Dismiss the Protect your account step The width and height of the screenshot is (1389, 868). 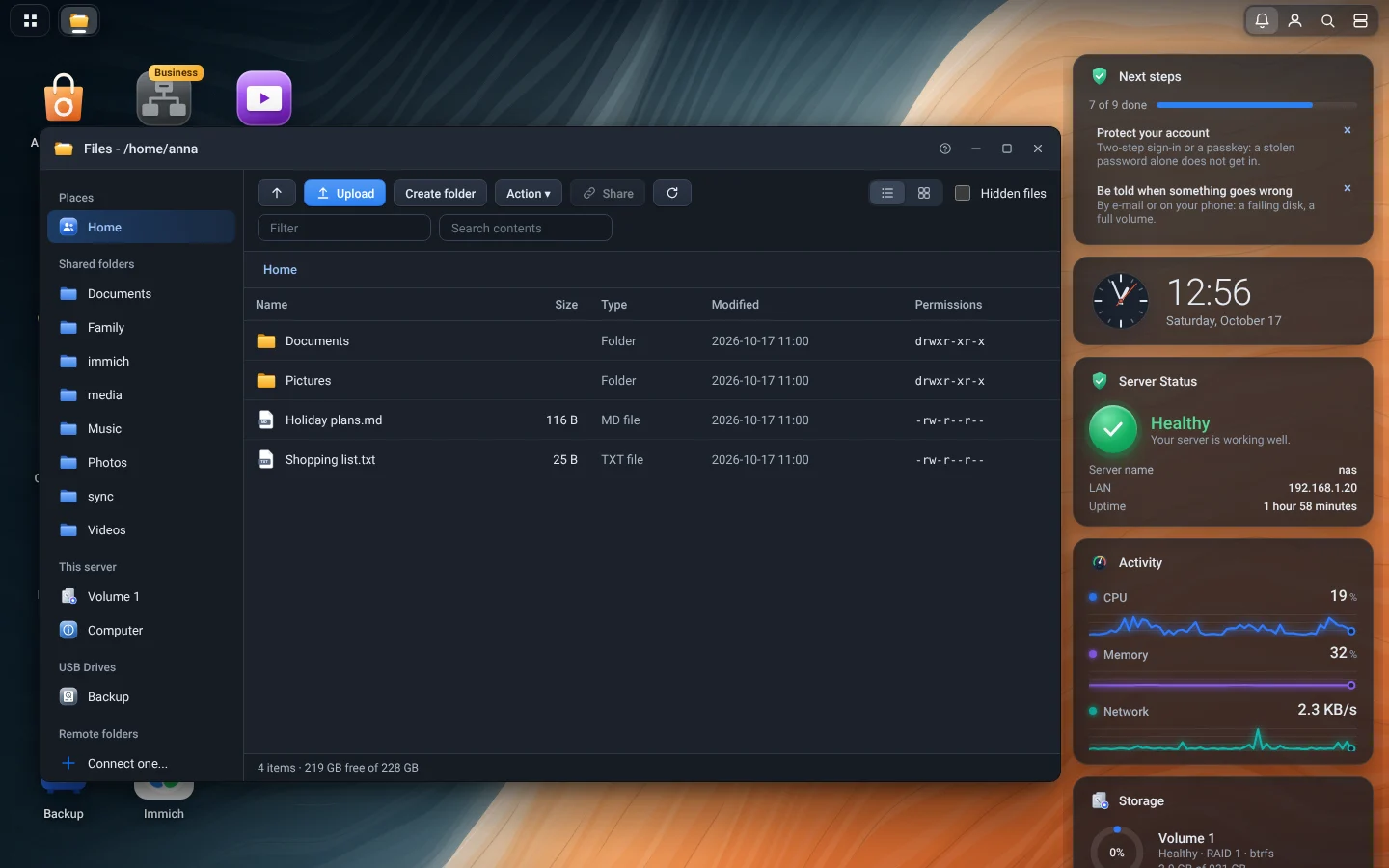1348,130
